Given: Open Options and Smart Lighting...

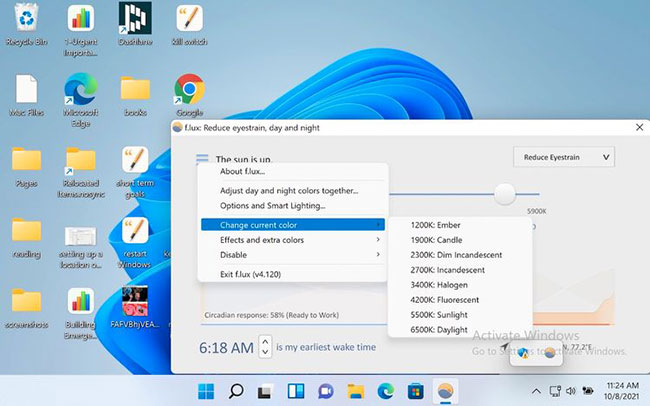Looking at the screenshot, I should [293, 206].
